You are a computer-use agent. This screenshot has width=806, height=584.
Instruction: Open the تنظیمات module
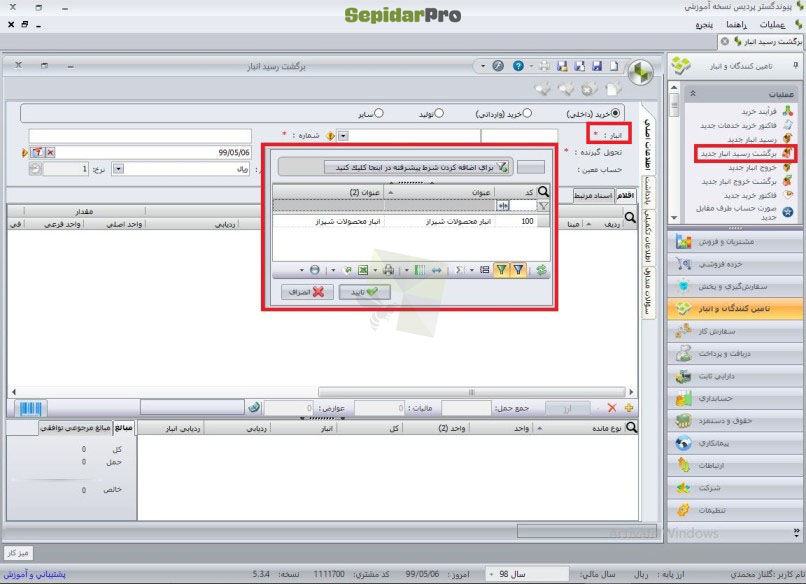tap(735, 510)
